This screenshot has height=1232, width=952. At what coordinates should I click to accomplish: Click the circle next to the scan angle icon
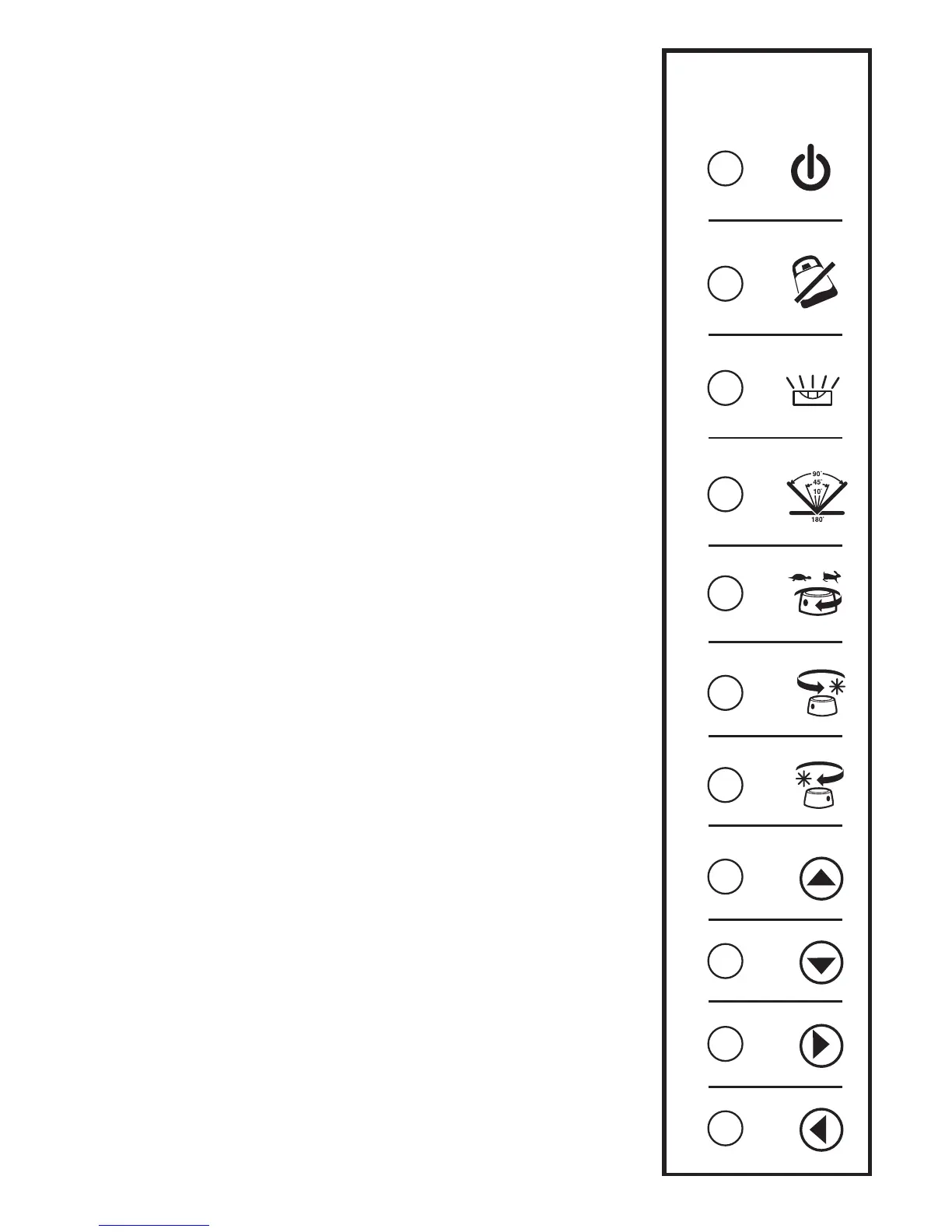coord(724,495)
